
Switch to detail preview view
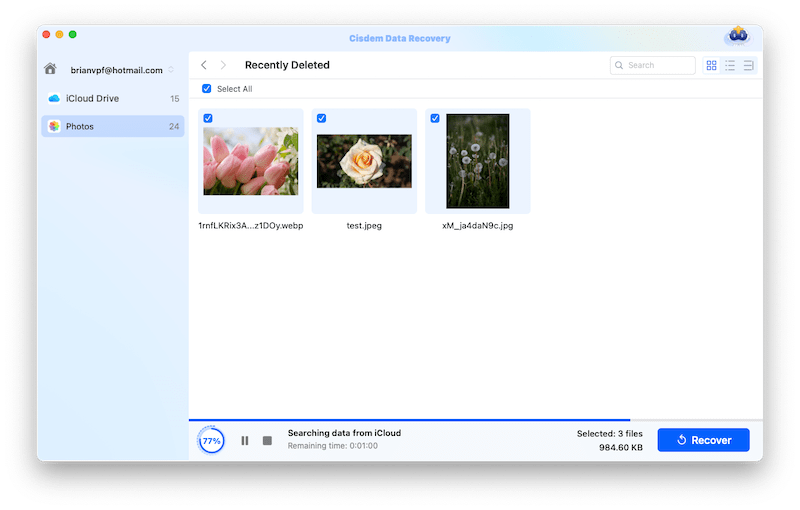coord(748,65)
